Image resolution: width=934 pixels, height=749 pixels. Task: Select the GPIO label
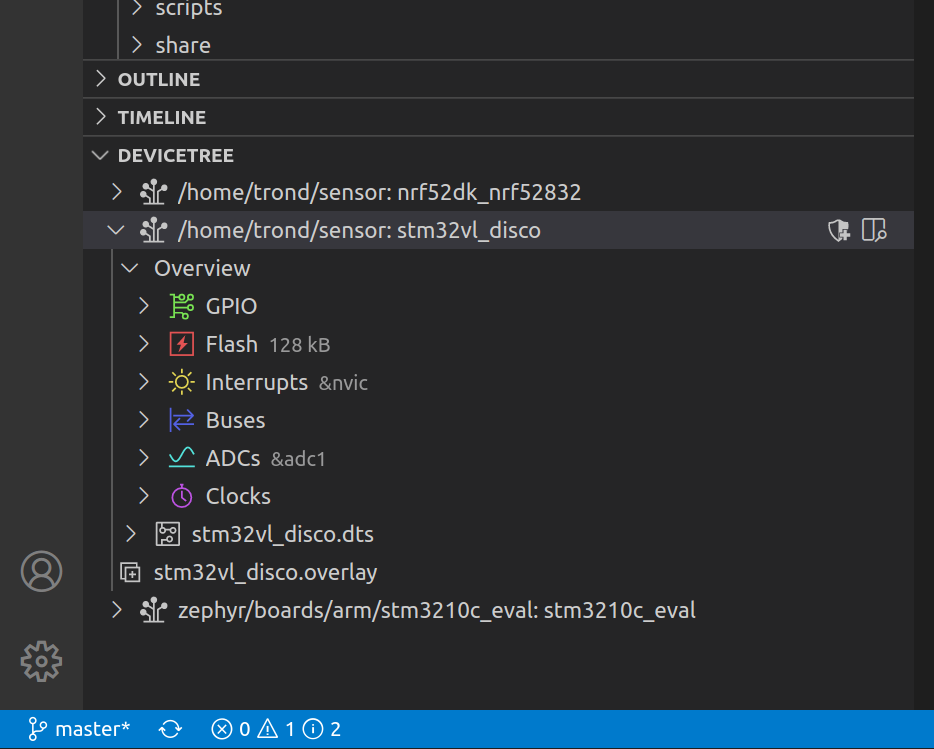pos(231,306)
